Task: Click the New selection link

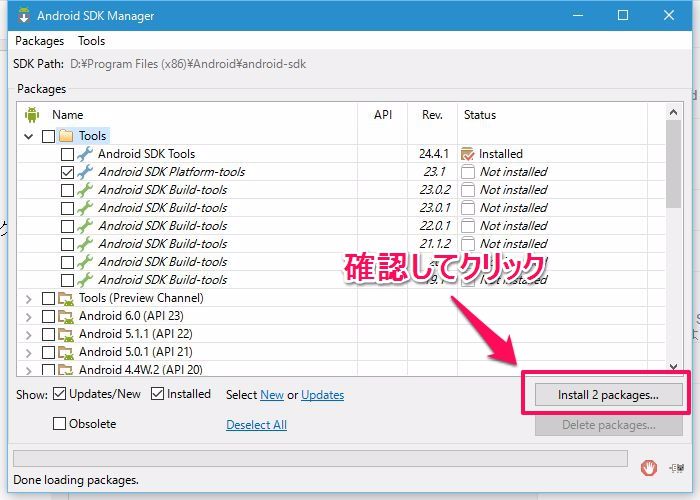Action: 272,395
